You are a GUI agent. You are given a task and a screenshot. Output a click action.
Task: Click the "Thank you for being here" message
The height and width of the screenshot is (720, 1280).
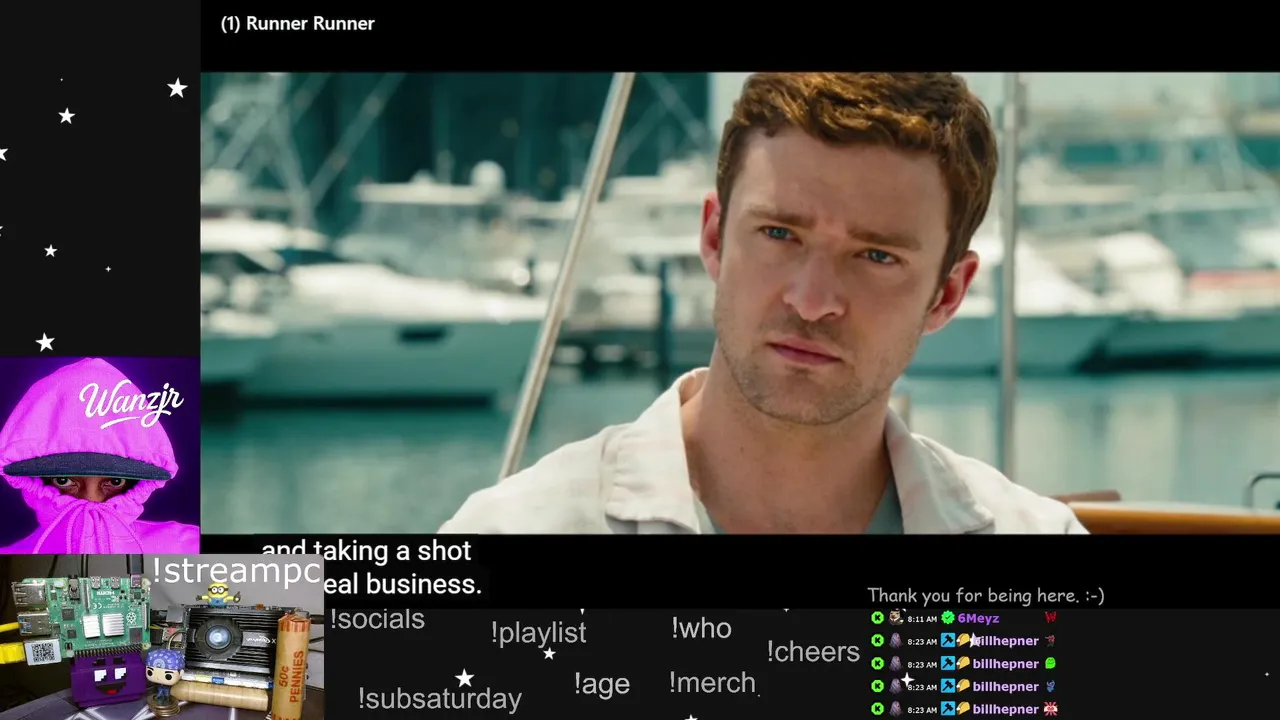point(985,595)
